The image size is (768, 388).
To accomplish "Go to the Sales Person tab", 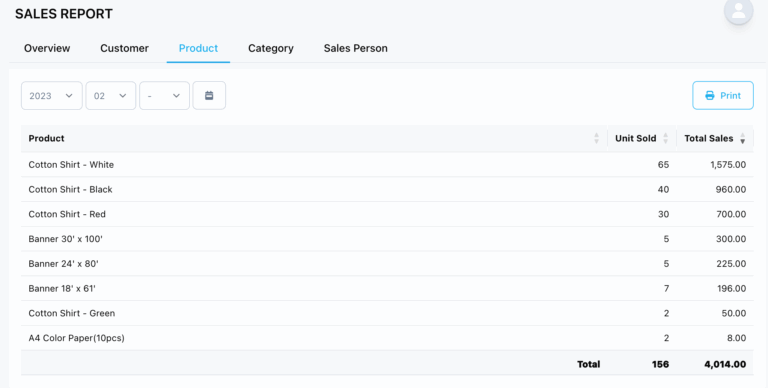I will pyautogui.click(x=356, y=48).
